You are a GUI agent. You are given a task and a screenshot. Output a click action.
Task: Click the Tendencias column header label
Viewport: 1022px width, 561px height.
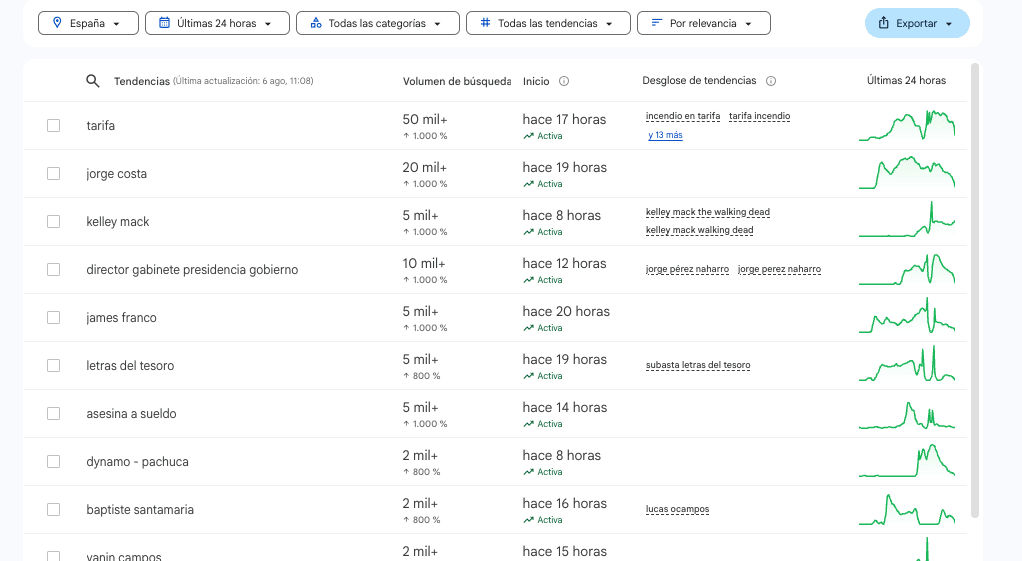tap(141, 81)
